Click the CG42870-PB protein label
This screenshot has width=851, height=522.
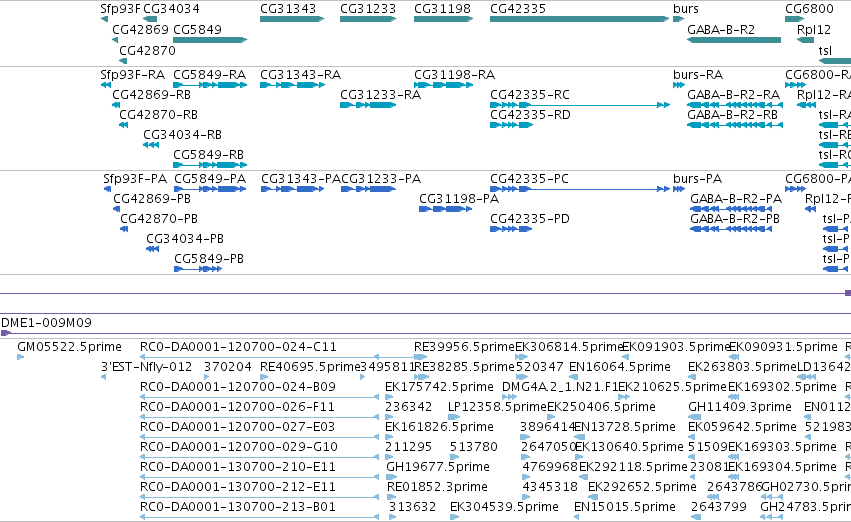click(x=158, y=219)
